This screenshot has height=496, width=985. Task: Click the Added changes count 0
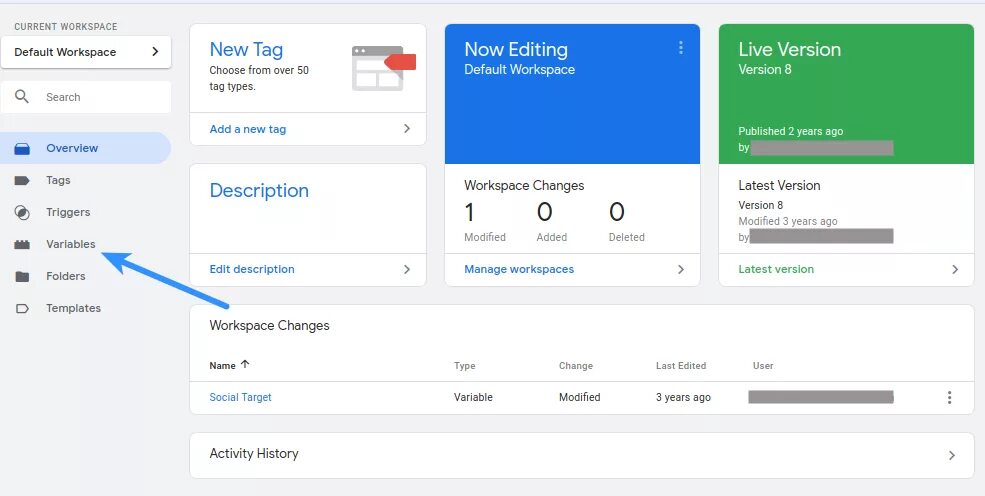544,212
